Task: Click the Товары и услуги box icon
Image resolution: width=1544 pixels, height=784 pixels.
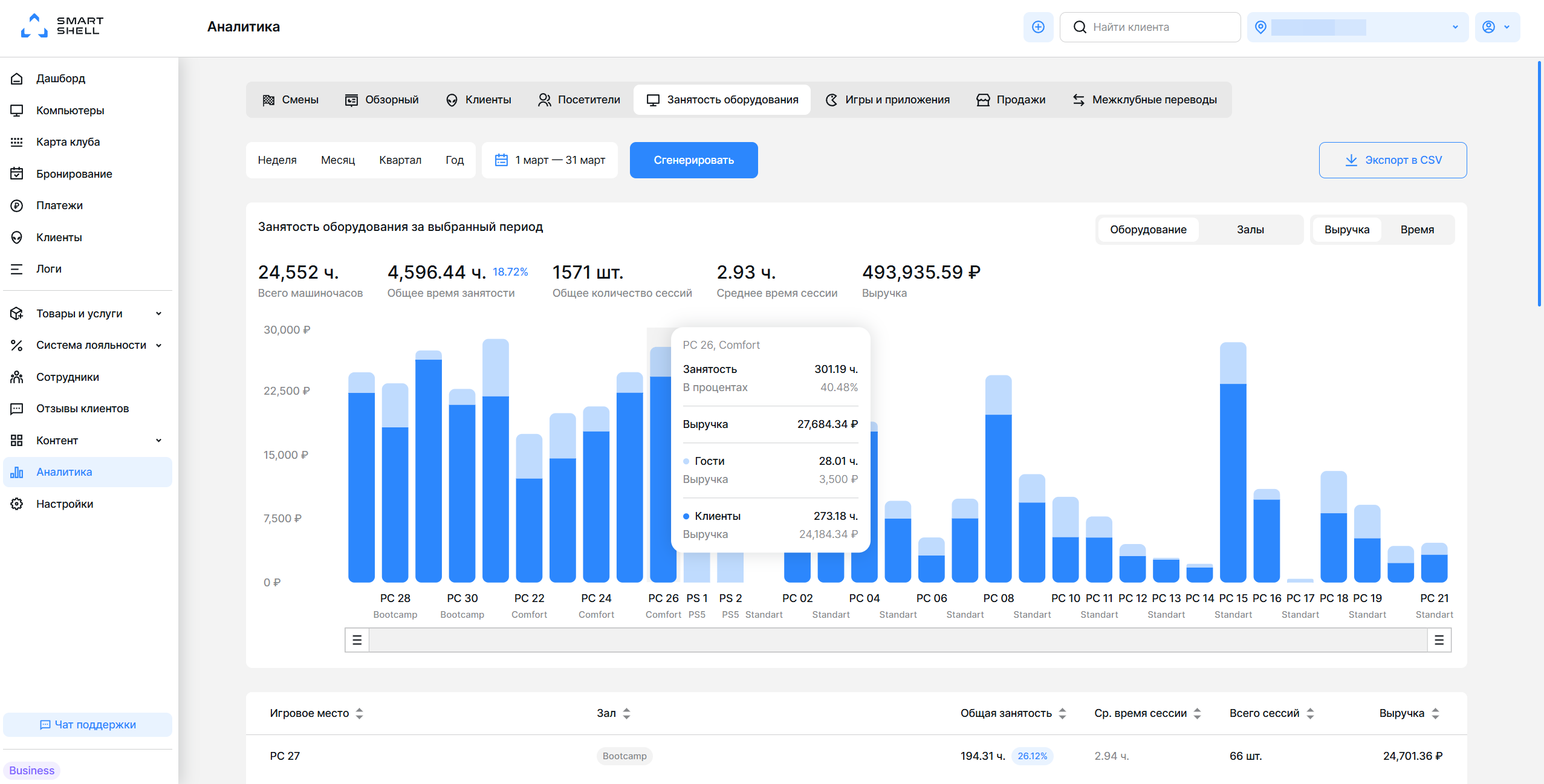Action: coord(17,314)
